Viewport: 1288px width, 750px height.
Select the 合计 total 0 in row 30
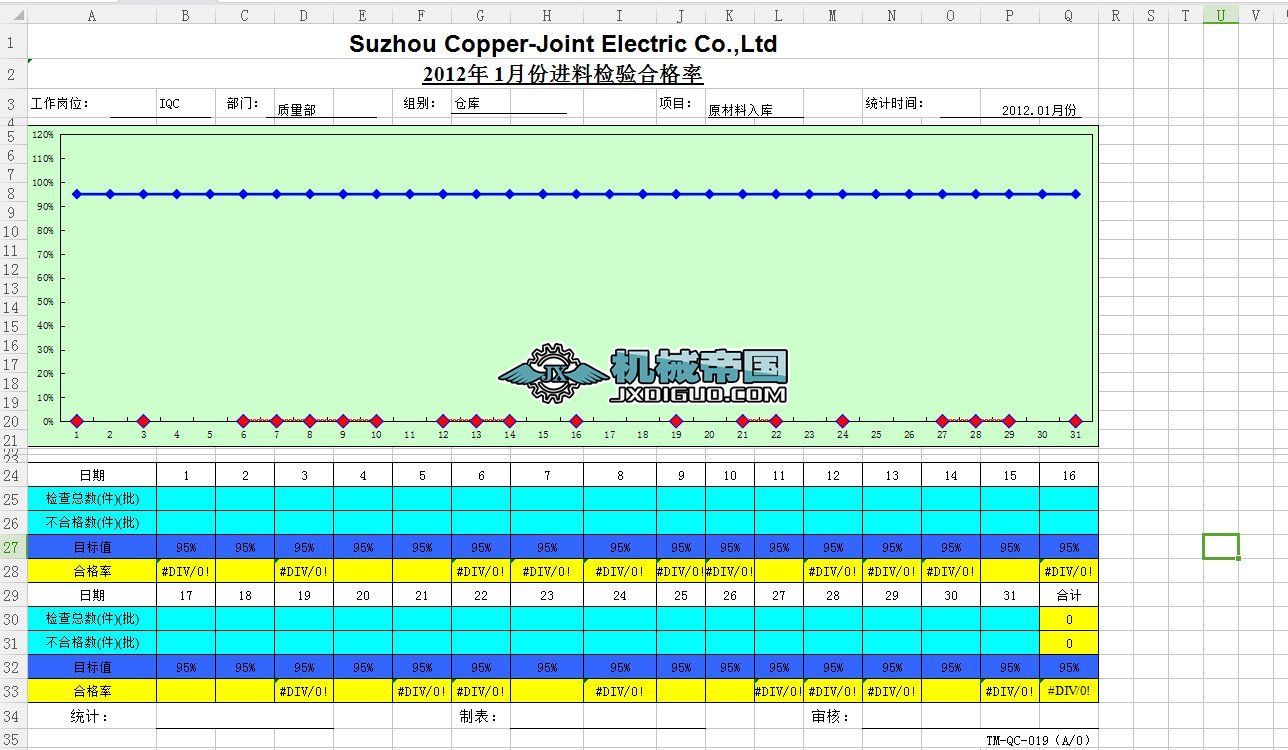coord(1069,619)
